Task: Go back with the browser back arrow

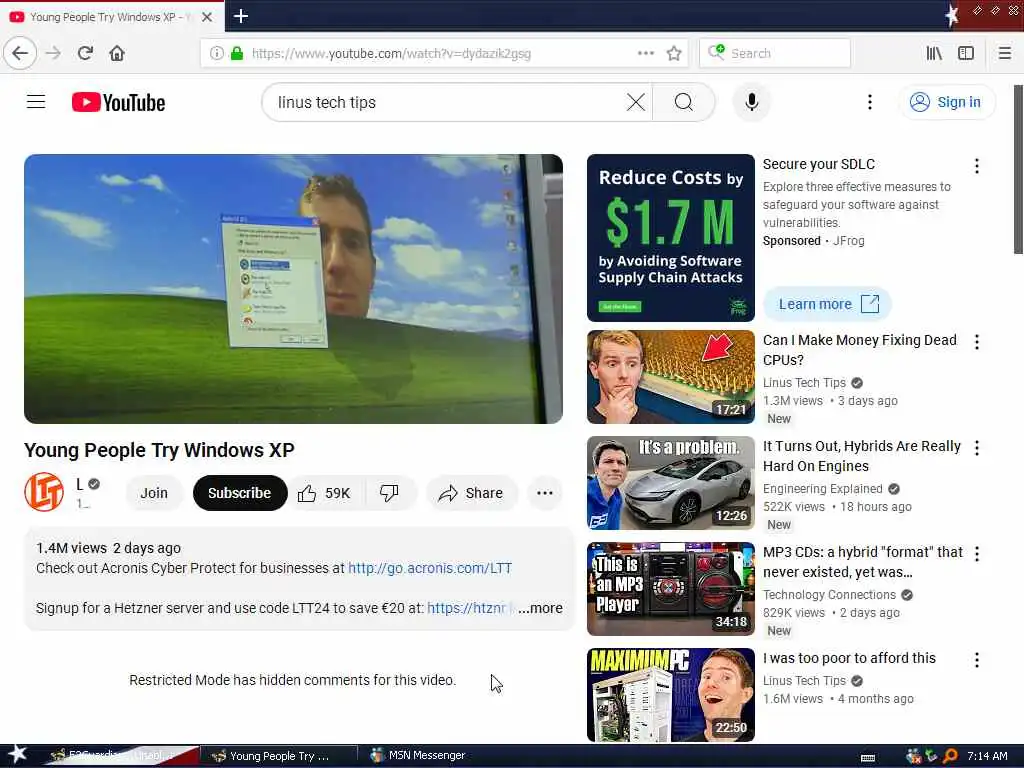Action: pyautogui.click(x=20, y=53)
